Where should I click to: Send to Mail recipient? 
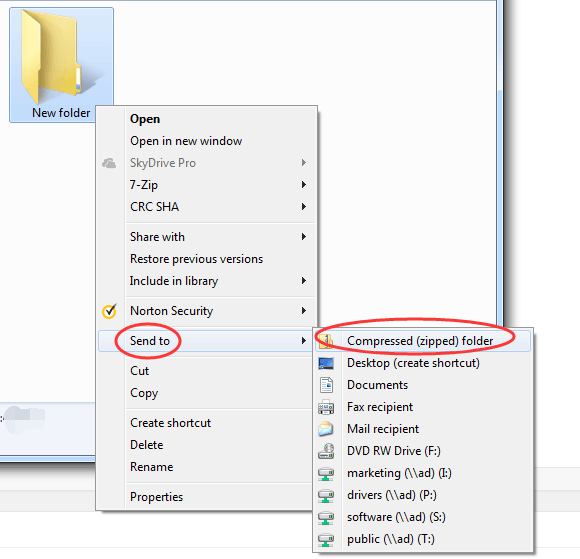point(423,429)
